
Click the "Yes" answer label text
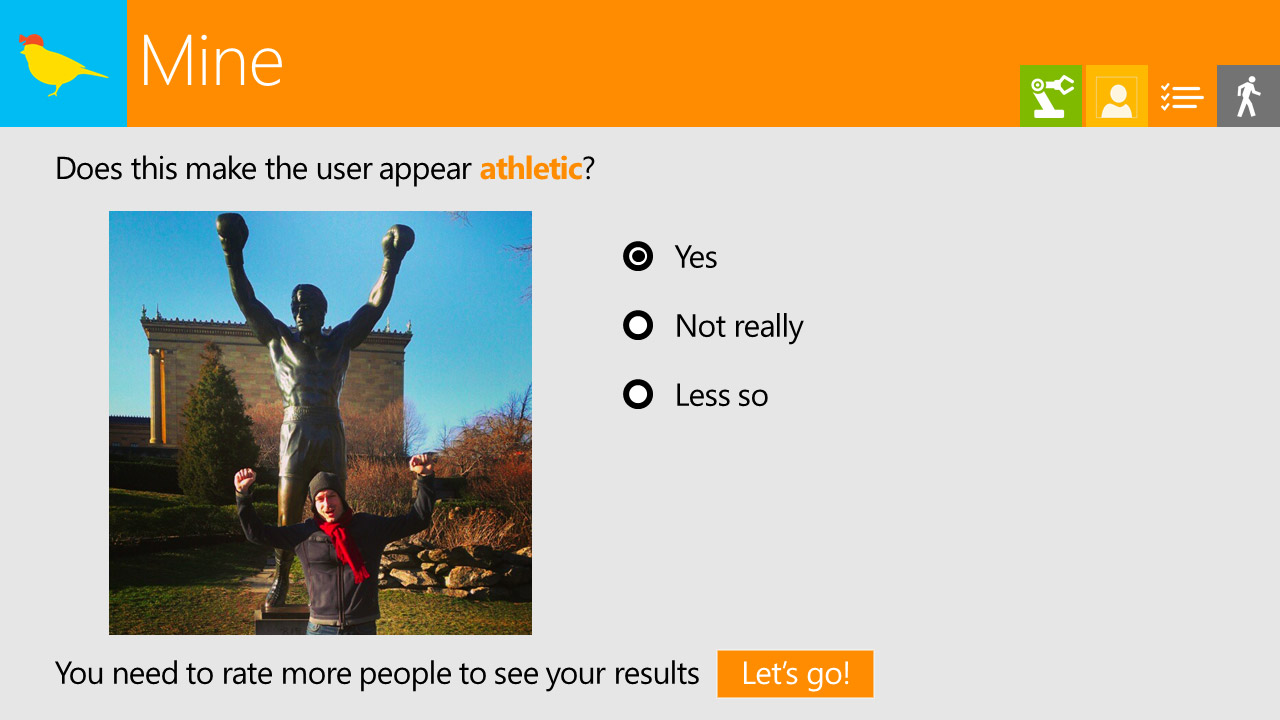[x=696, y=257]
